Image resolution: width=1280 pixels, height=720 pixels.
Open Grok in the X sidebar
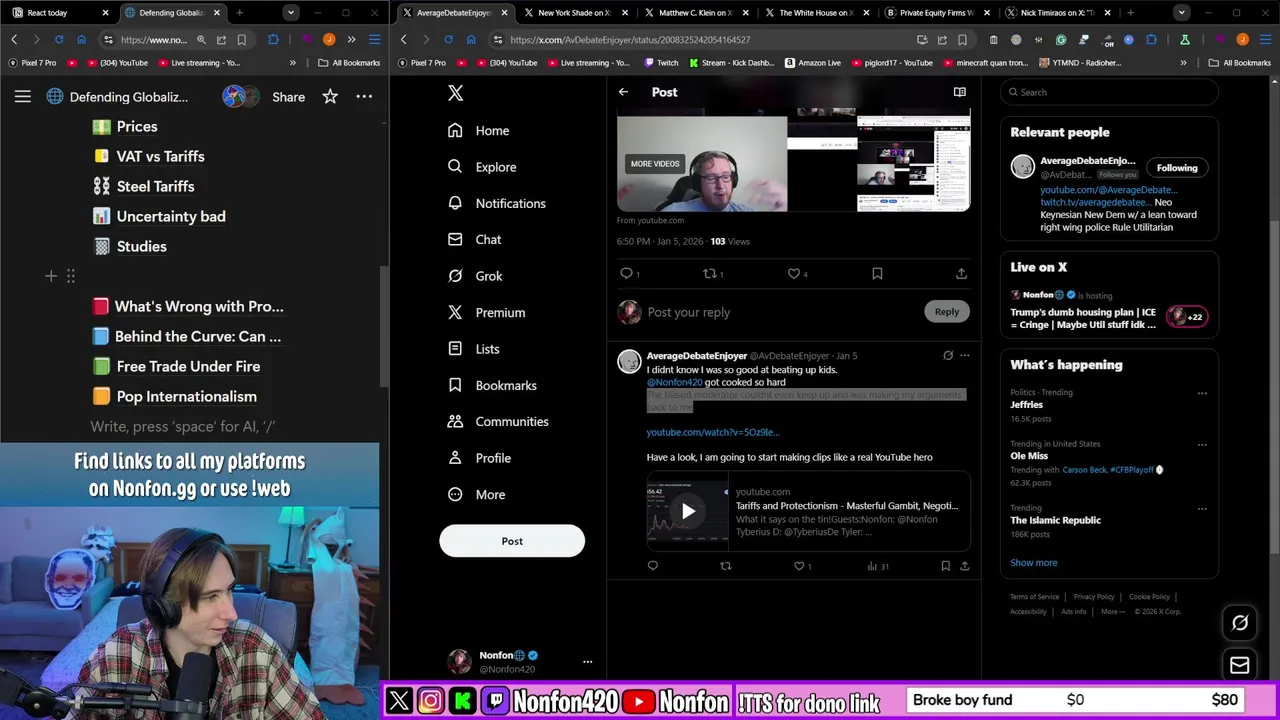point(475,276)
